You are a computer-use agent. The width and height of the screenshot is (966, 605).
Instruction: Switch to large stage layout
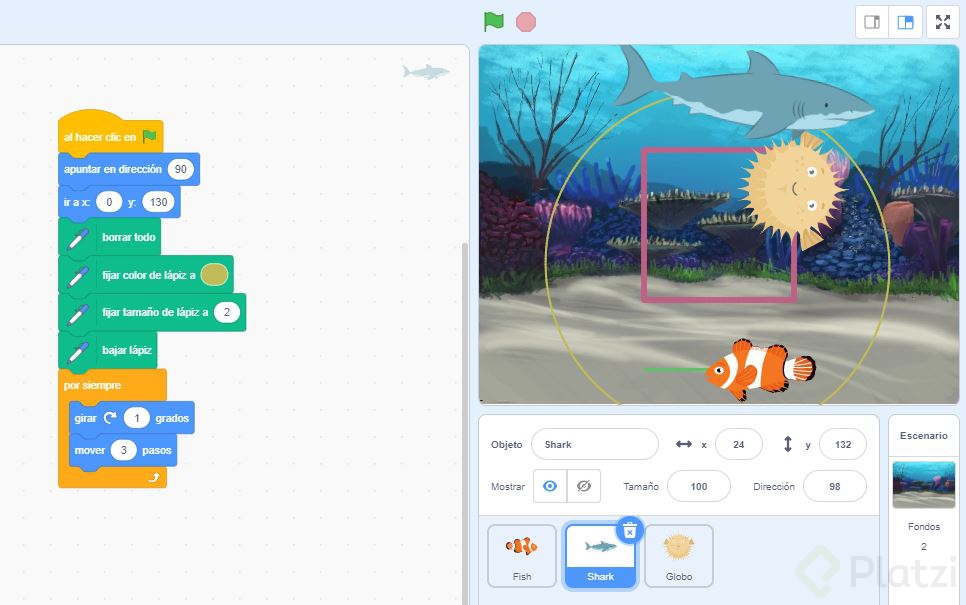tap(905, 22)
